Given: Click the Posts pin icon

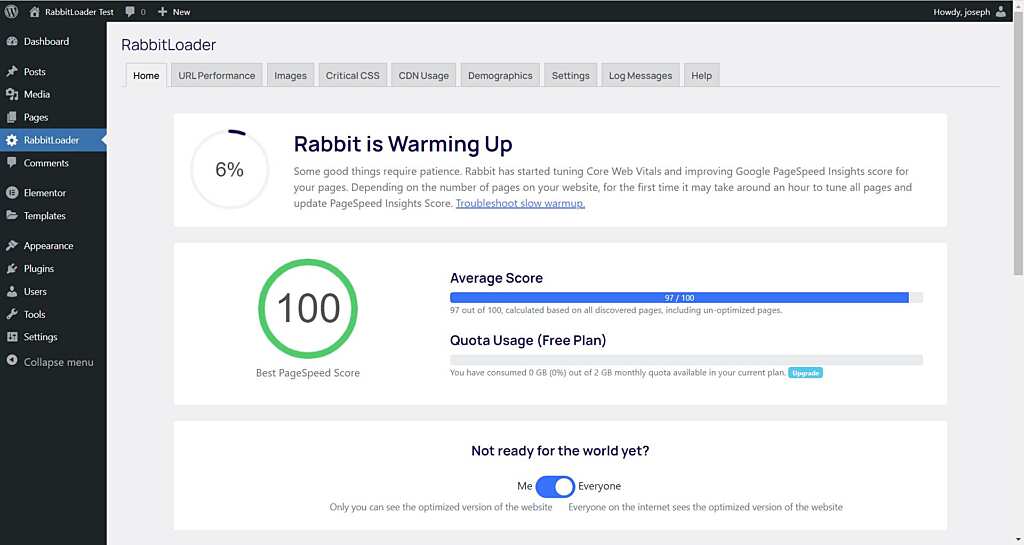Looking at the screenshot, I should tap(12, 71).
